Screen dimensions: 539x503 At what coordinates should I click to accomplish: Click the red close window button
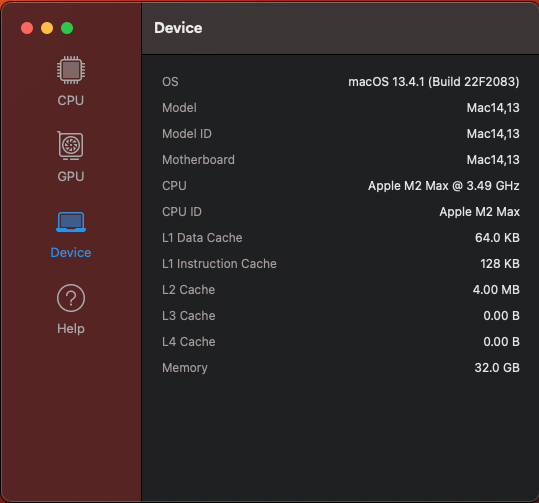pos(27,28)
